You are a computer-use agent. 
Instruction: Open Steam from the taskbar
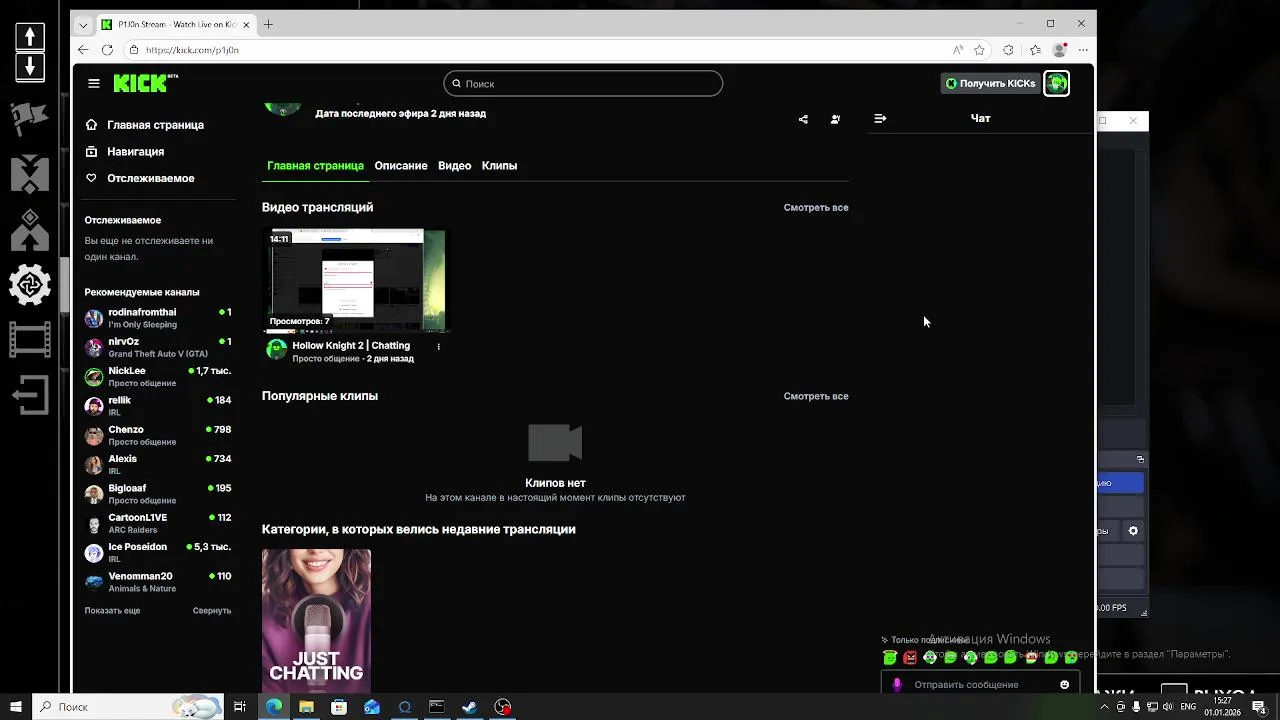[469, 707]
